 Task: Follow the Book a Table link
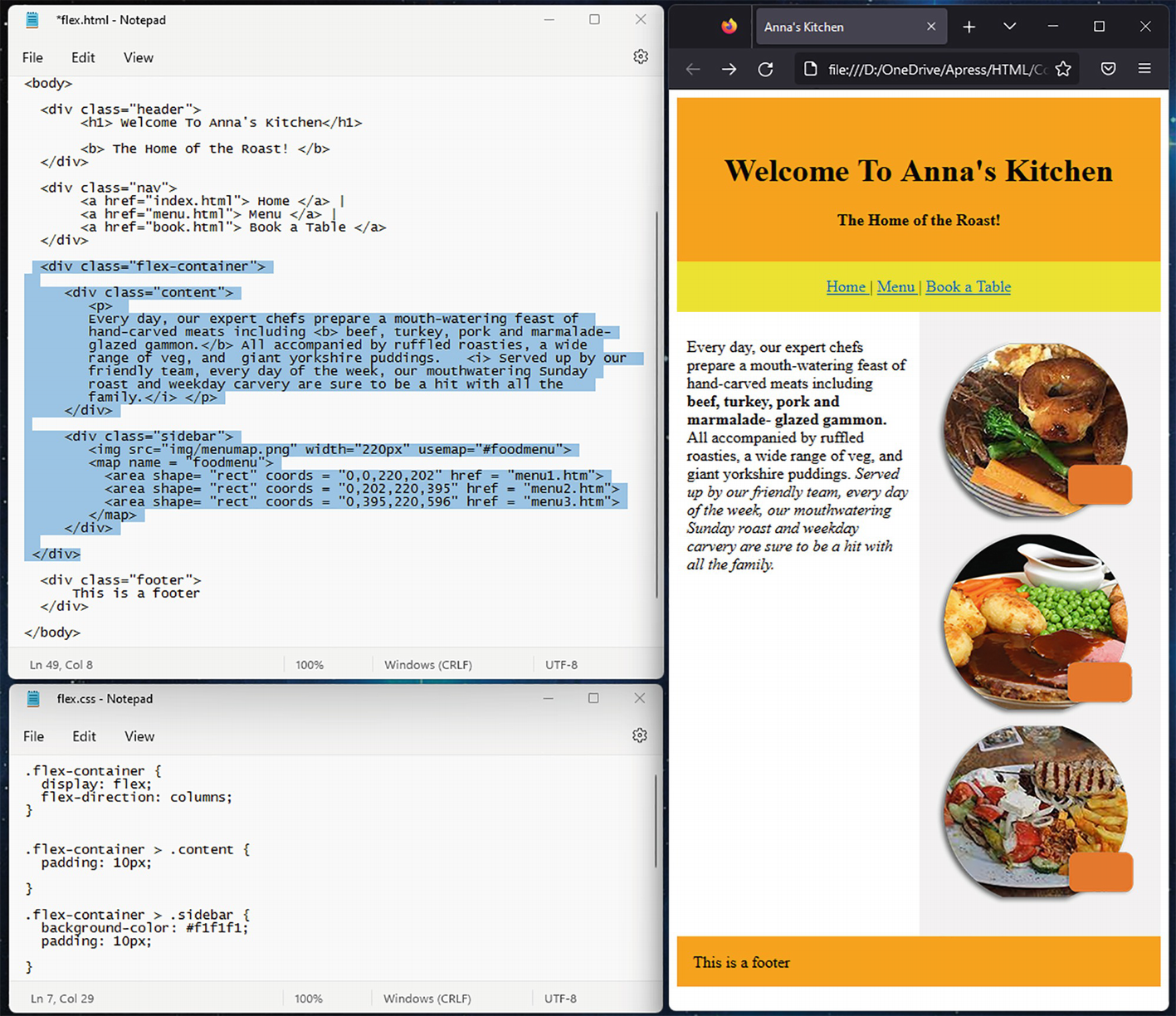pyautogui.click(x=968, y=286)
